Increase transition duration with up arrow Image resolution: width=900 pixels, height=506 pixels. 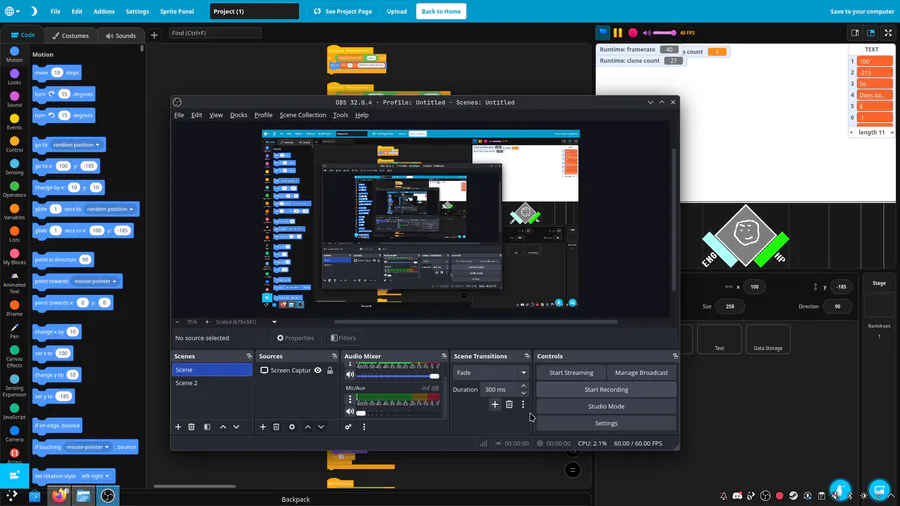pos(523,386)
